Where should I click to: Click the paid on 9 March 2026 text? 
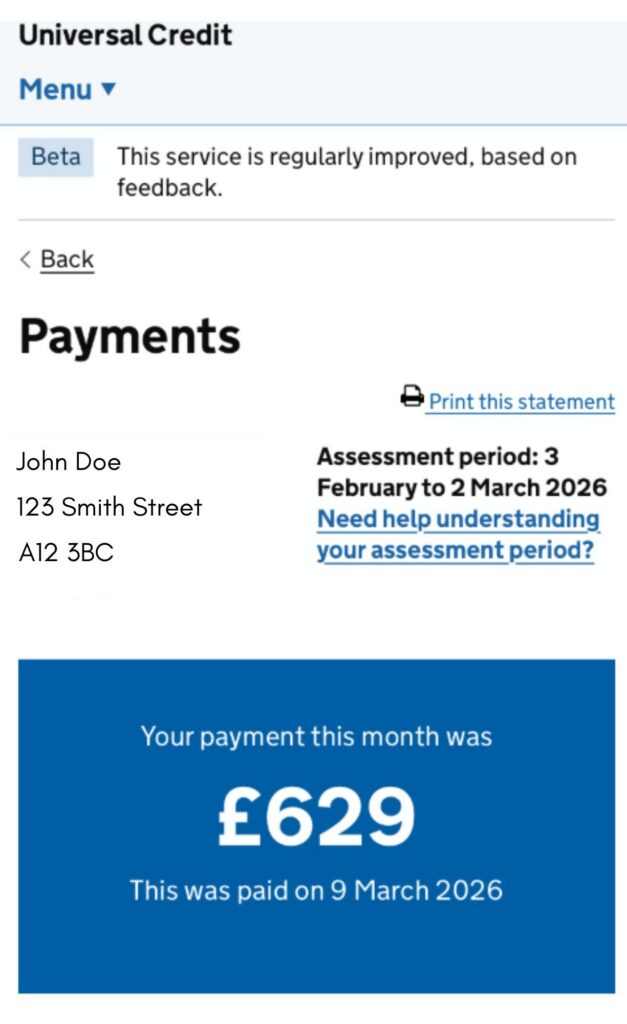(316, 890)
